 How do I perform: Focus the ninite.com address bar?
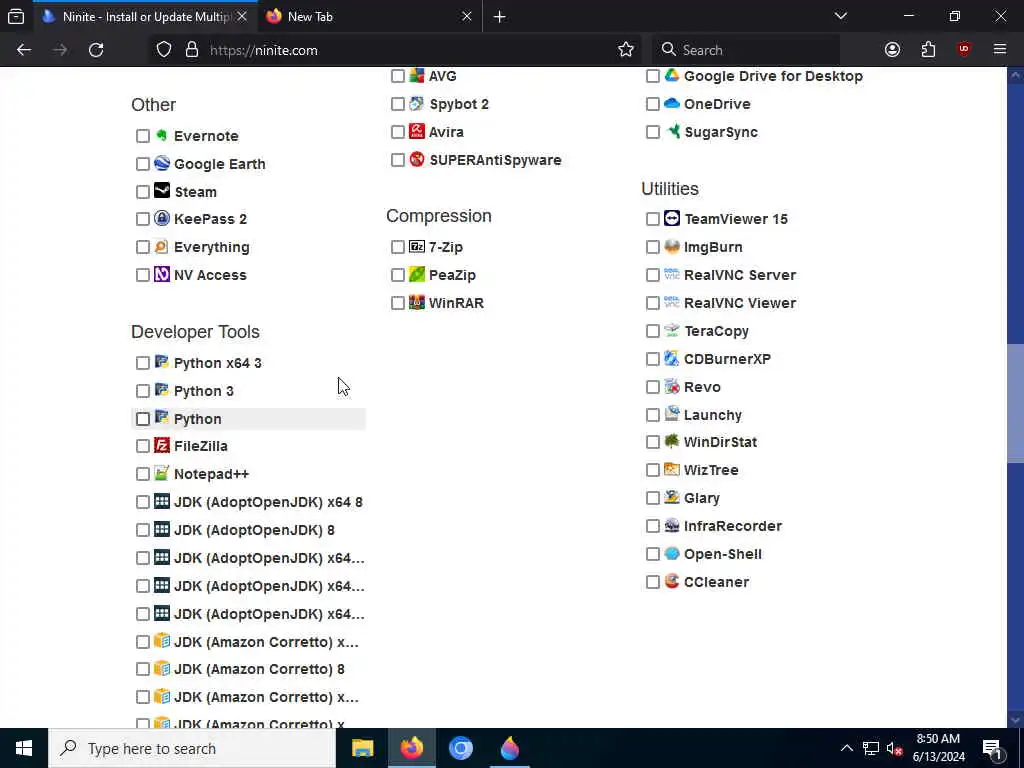pos(398,50)
